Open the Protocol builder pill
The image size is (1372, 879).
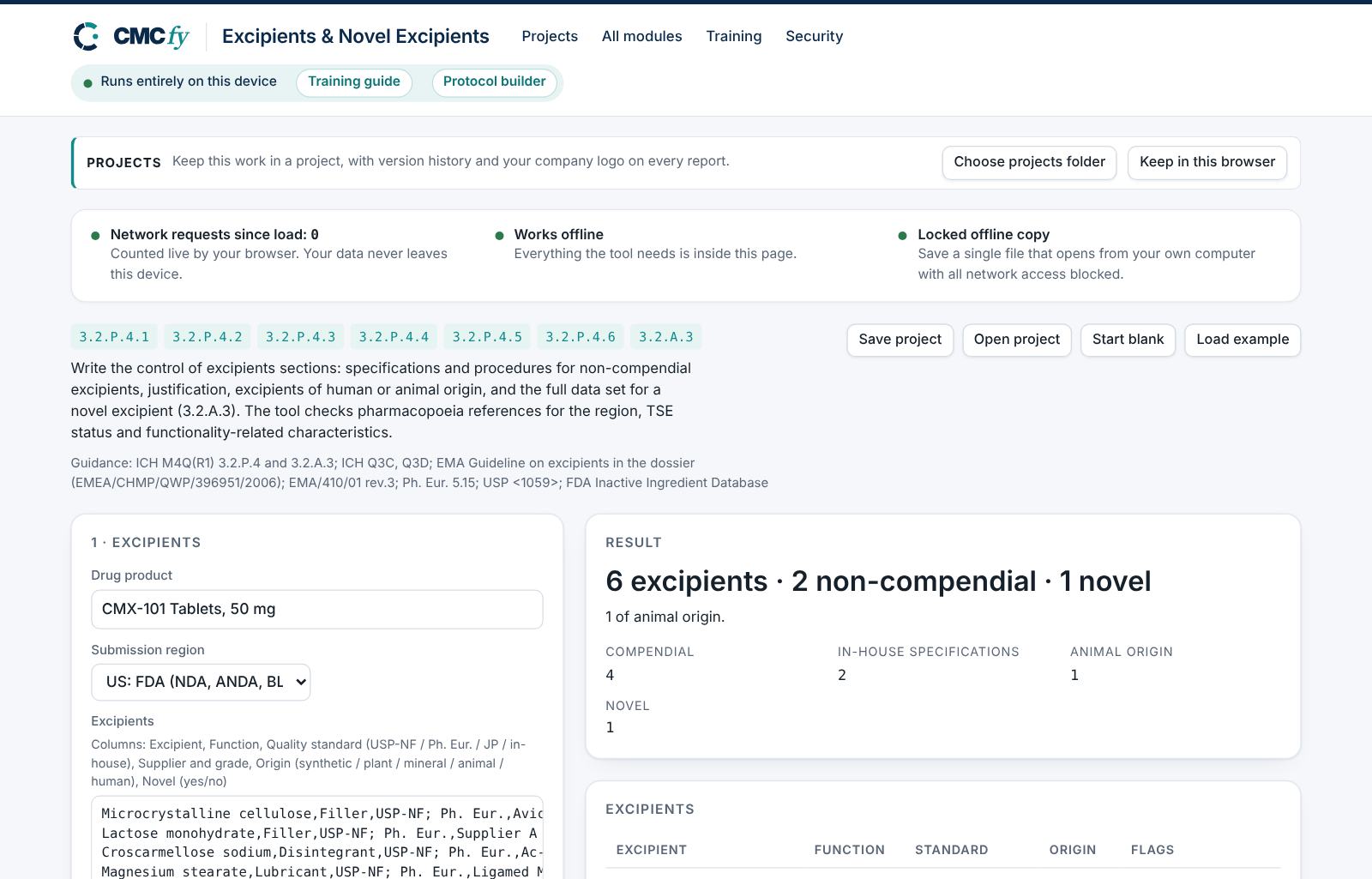coord(494,82)
